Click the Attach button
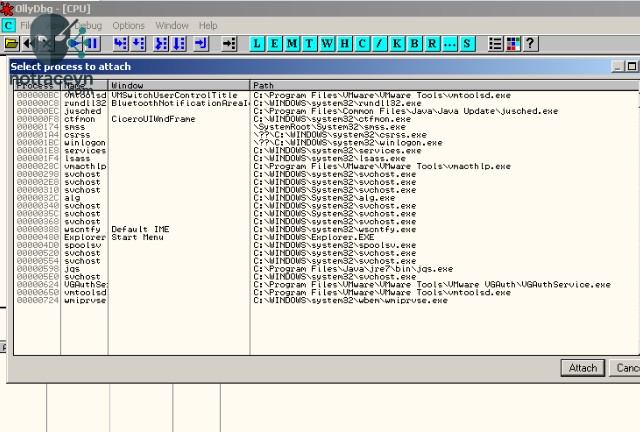 coord(583,368)
